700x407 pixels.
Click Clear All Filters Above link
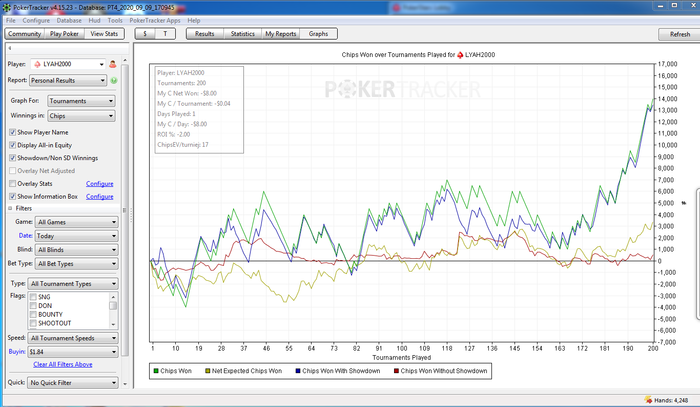click(x=63, y=365)
